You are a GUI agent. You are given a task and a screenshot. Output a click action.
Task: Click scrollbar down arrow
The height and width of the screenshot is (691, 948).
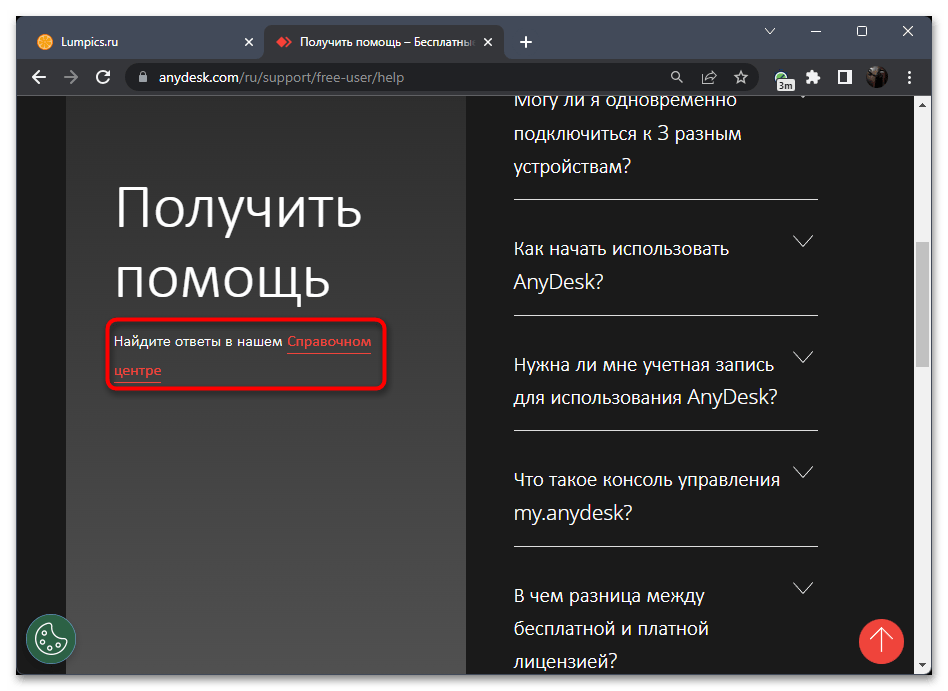pyautogui.click(x=922, y=665)
